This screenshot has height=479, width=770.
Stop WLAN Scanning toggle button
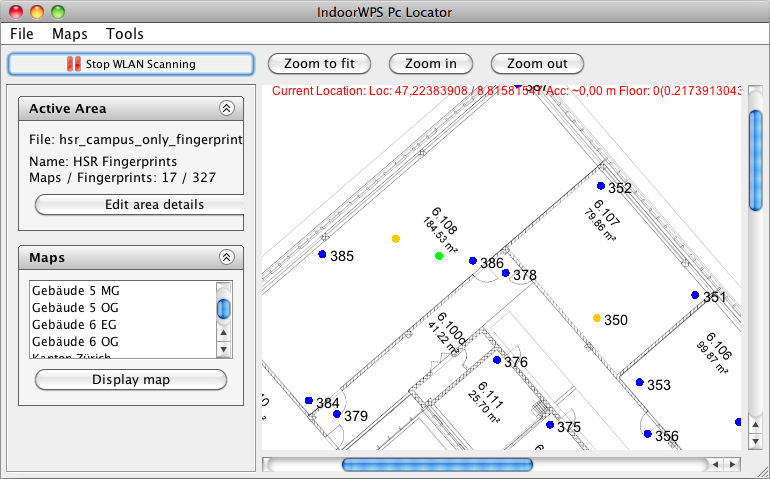click(x=130, y=64)
